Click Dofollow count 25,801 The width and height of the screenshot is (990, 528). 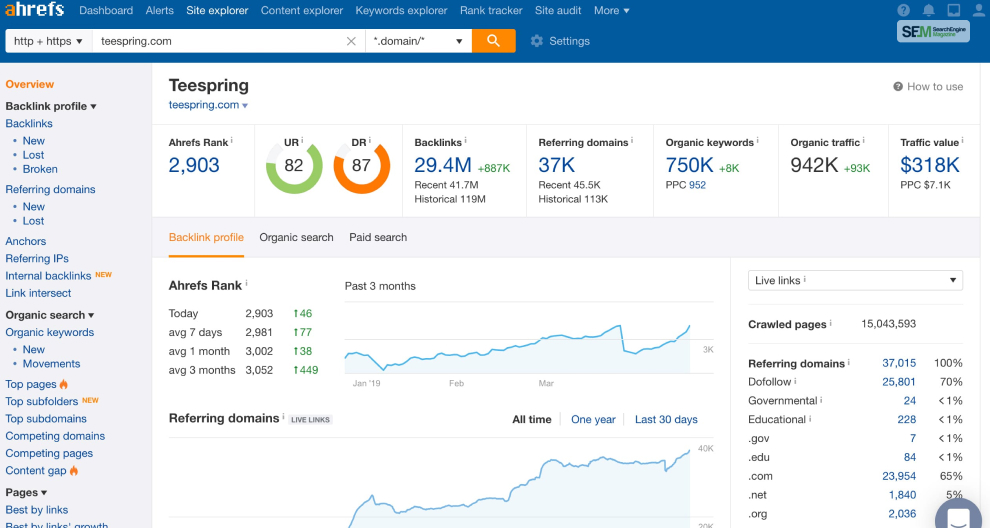(898, 382)
